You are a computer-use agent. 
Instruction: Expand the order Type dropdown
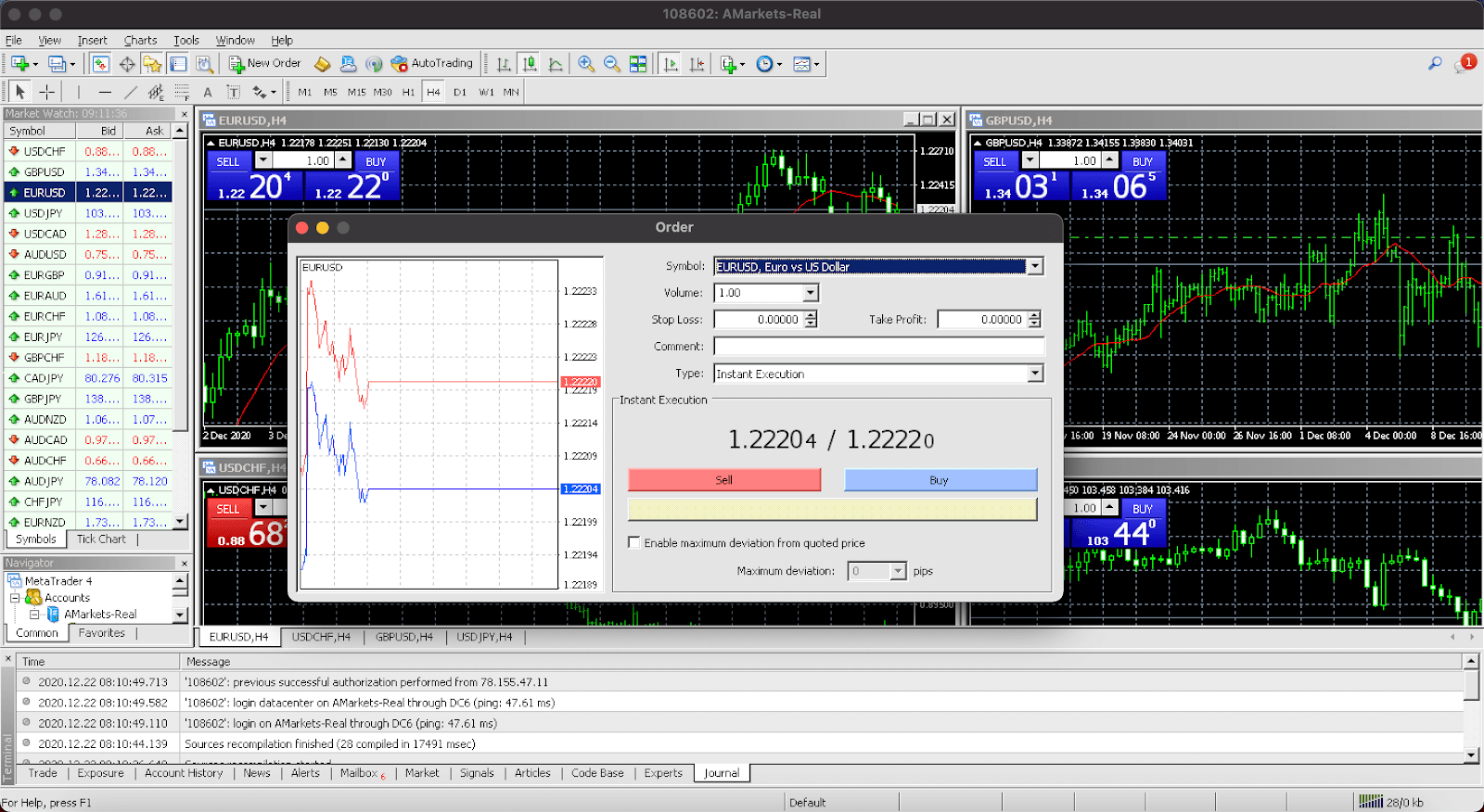click(x=1035, y=374)
